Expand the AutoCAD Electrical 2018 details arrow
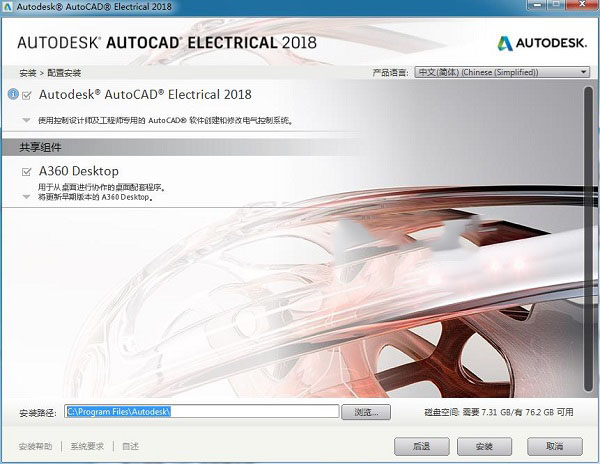The image size is (600, 464). [x=27, y=120]
